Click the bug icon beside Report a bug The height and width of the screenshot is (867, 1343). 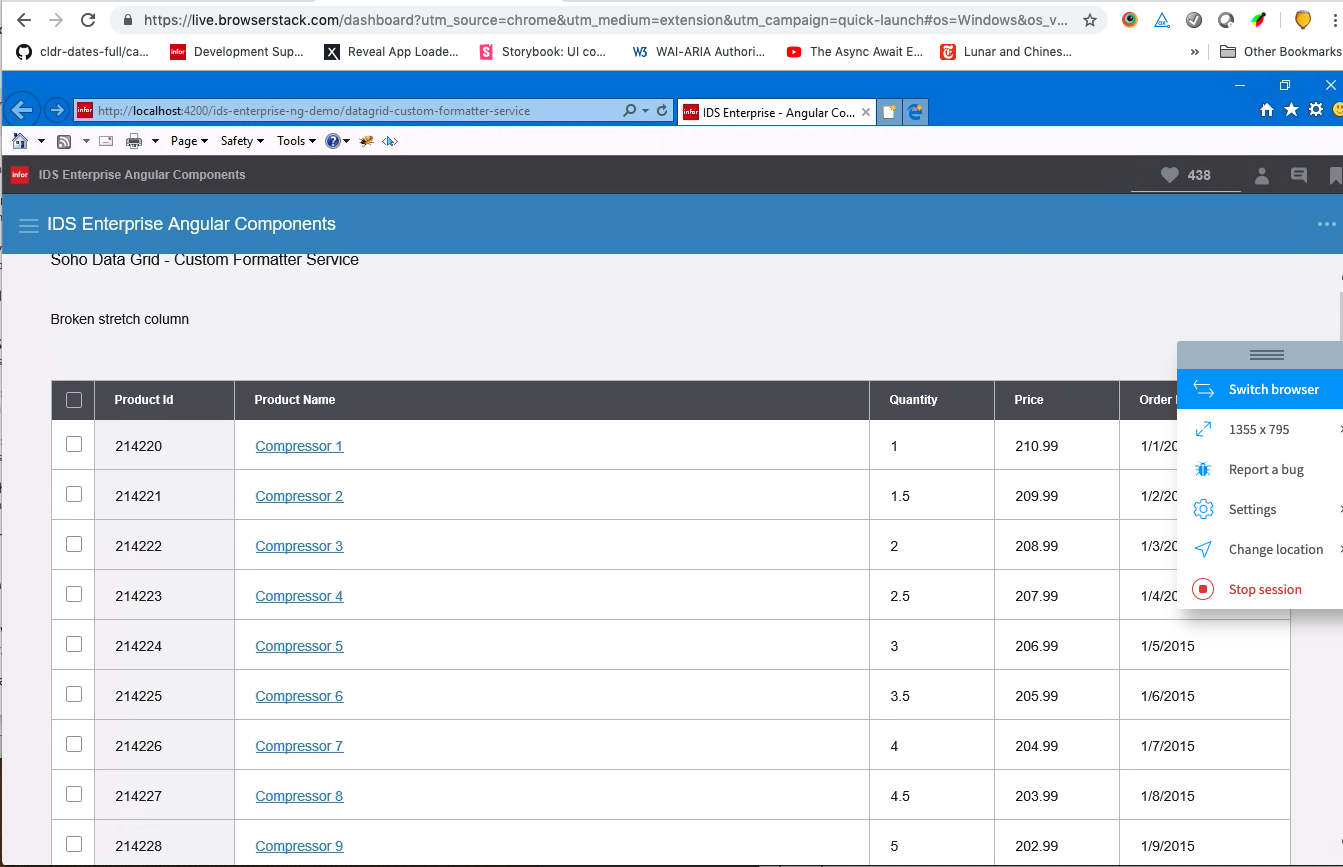pyautogui.click(x=1203, y=469)
